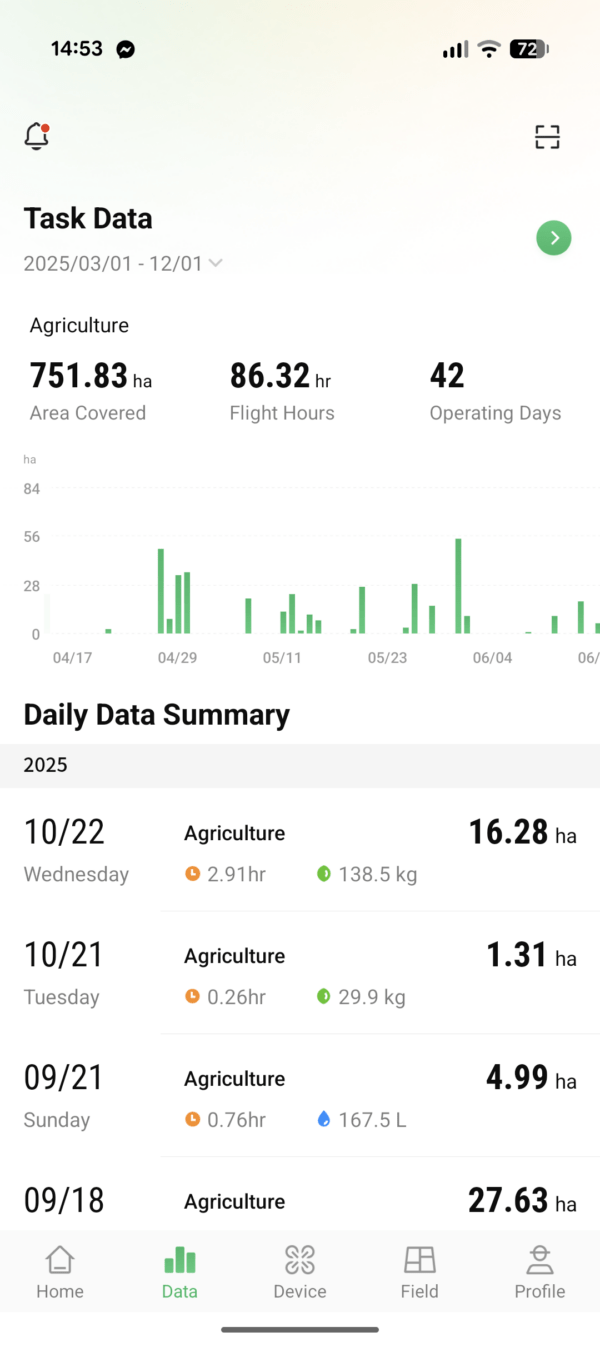Select the Data tab
600x1347 pixels.
point(180,1272)
